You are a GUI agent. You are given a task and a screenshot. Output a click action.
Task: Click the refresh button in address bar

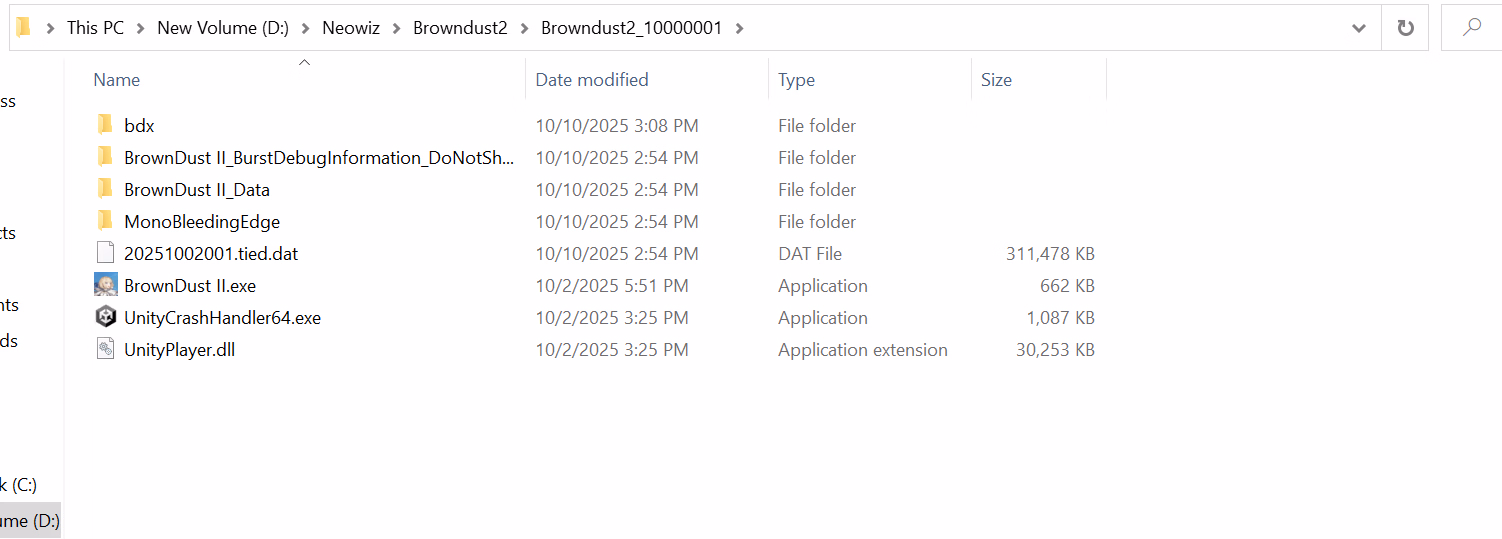1405,28
